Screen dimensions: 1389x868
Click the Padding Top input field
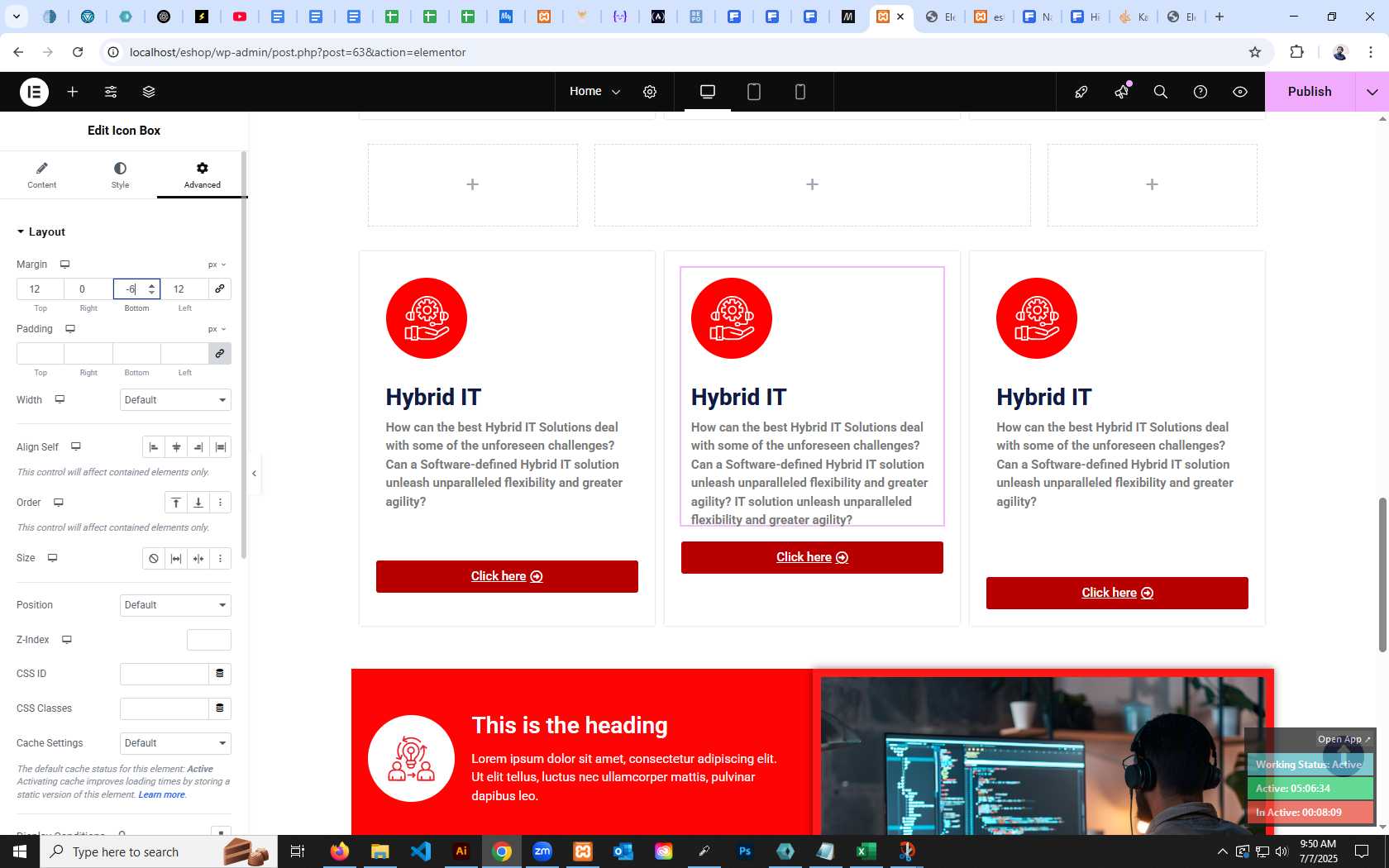(x=41, y=354)
